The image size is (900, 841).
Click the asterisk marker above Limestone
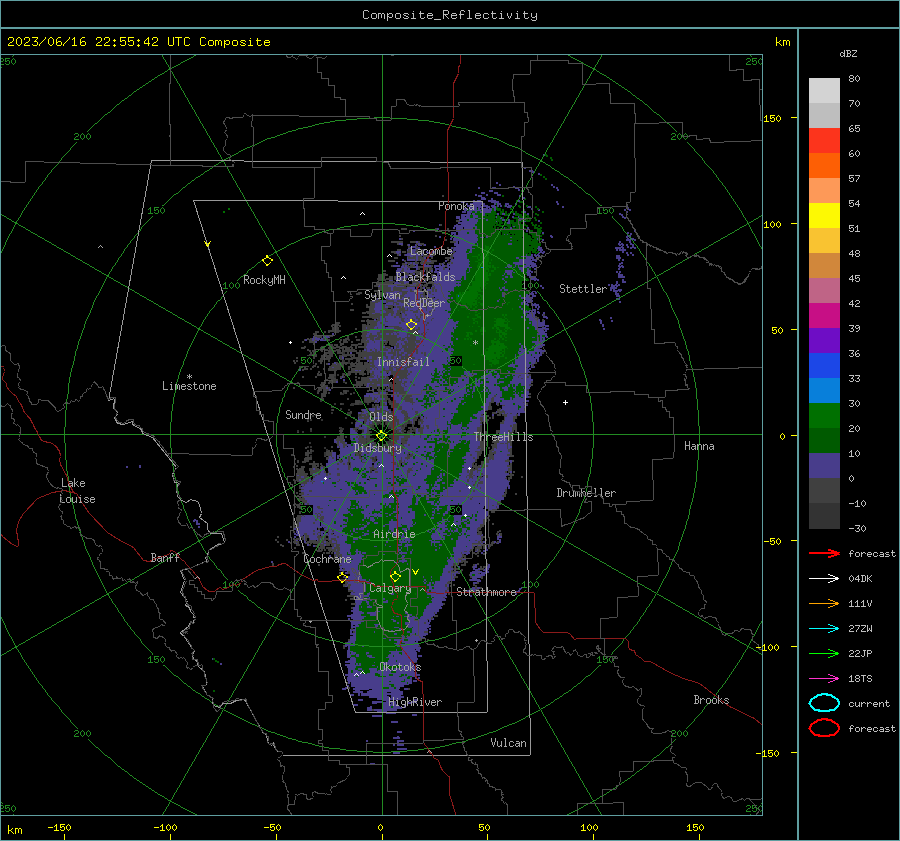[x=189, y=377]
